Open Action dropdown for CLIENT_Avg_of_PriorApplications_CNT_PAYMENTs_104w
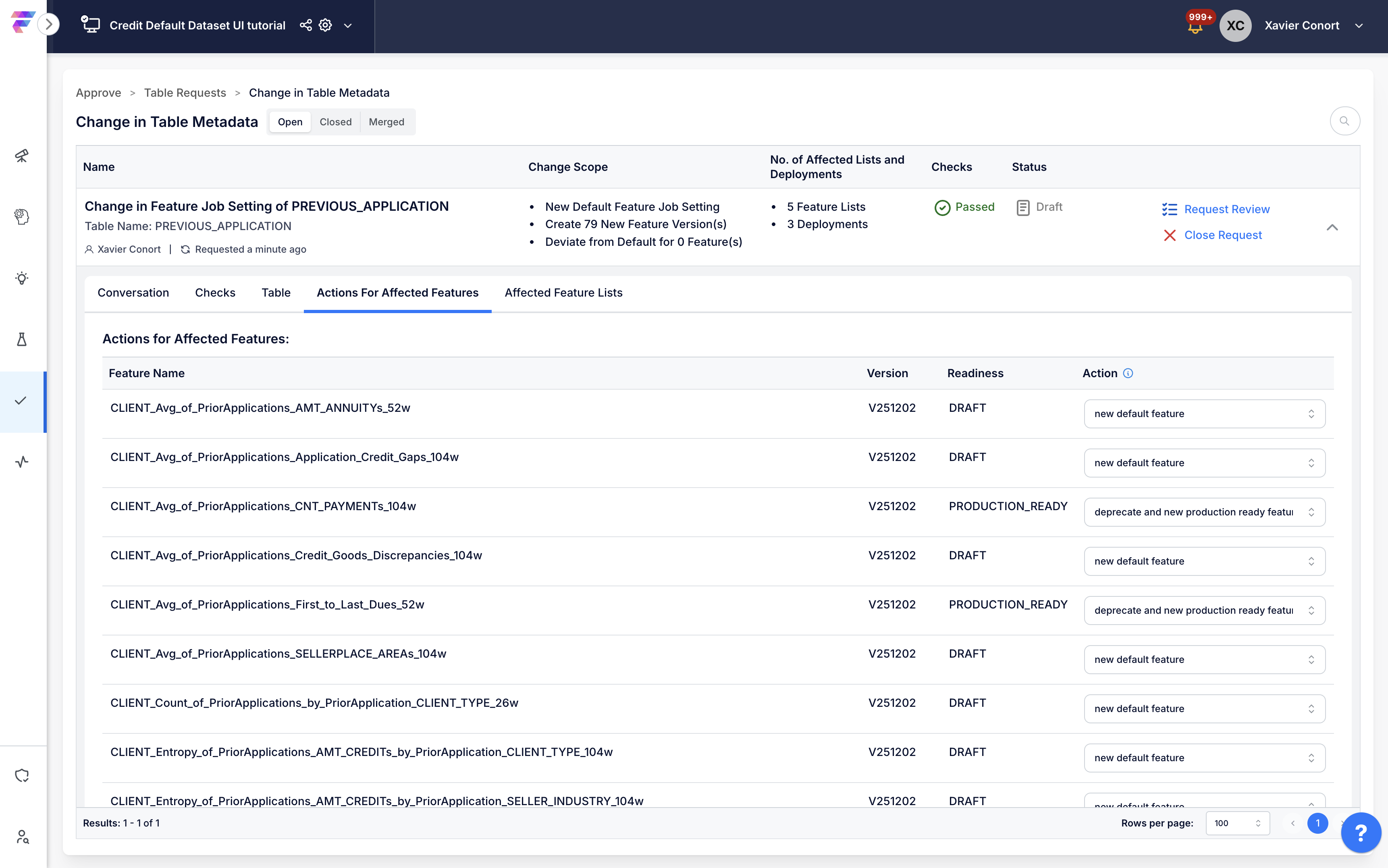Viewport: 1388px width, 868px height. click(x=1204, y=512)
